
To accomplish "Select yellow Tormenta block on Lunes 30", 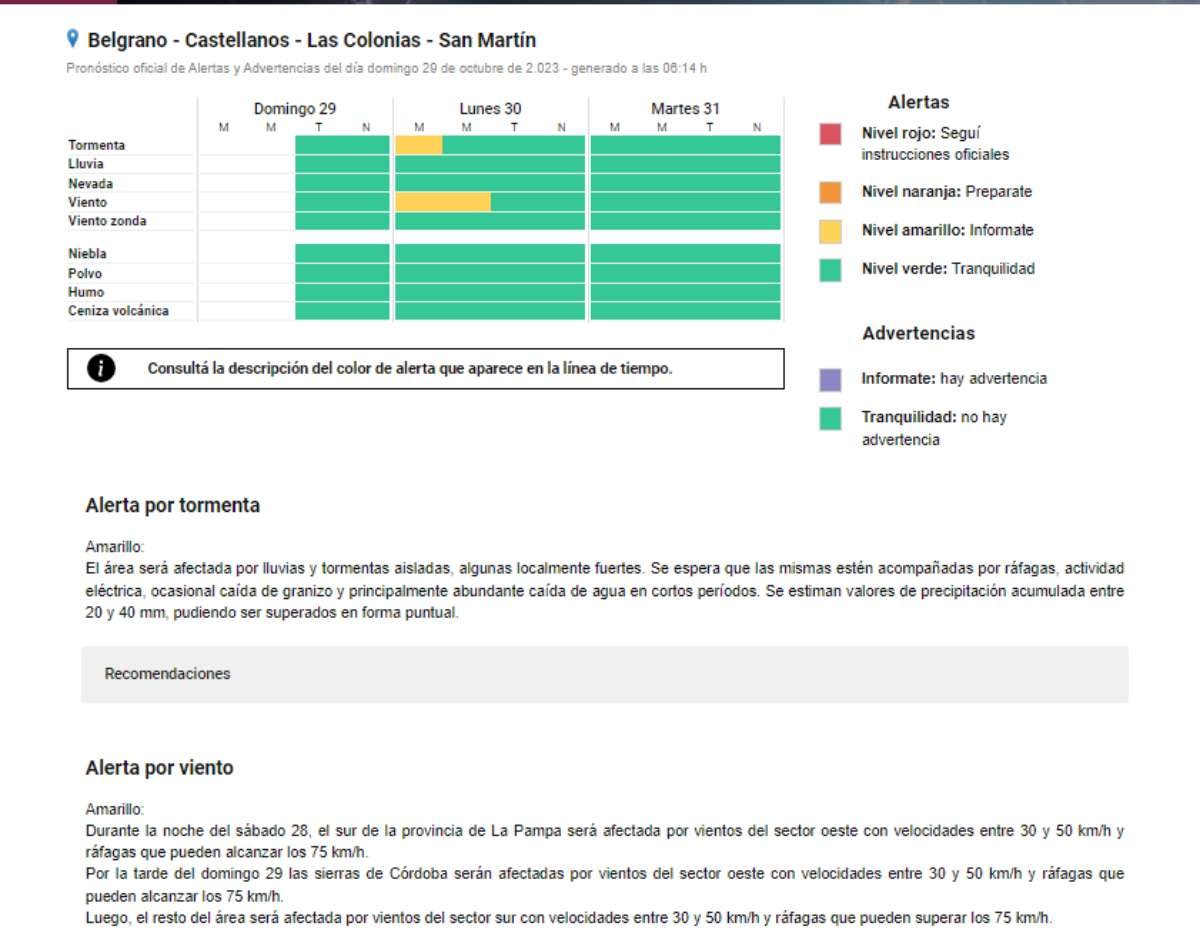I will tap(419, 146).
